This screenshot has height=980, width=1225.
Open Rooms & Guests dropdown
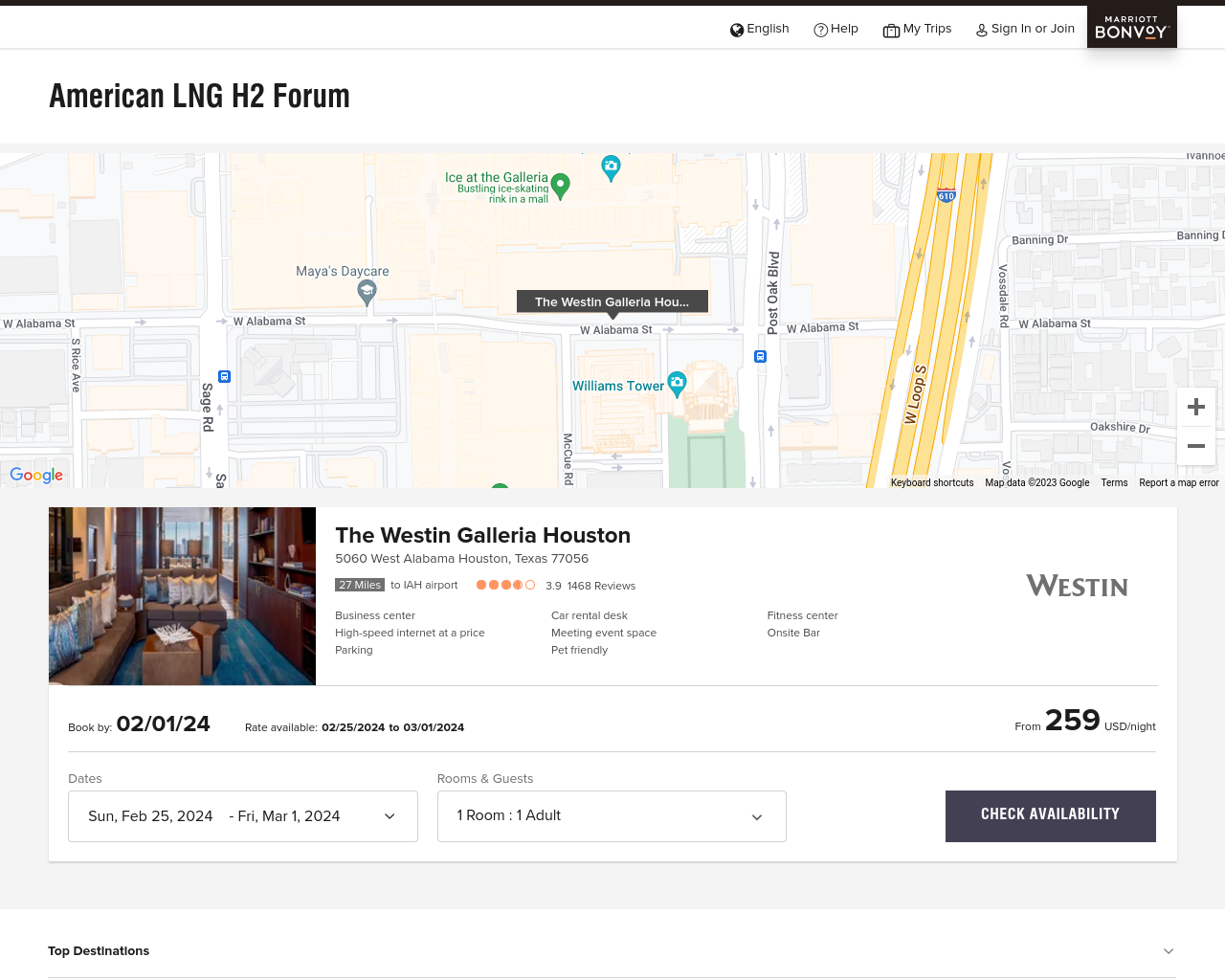[x=612, y=816]
